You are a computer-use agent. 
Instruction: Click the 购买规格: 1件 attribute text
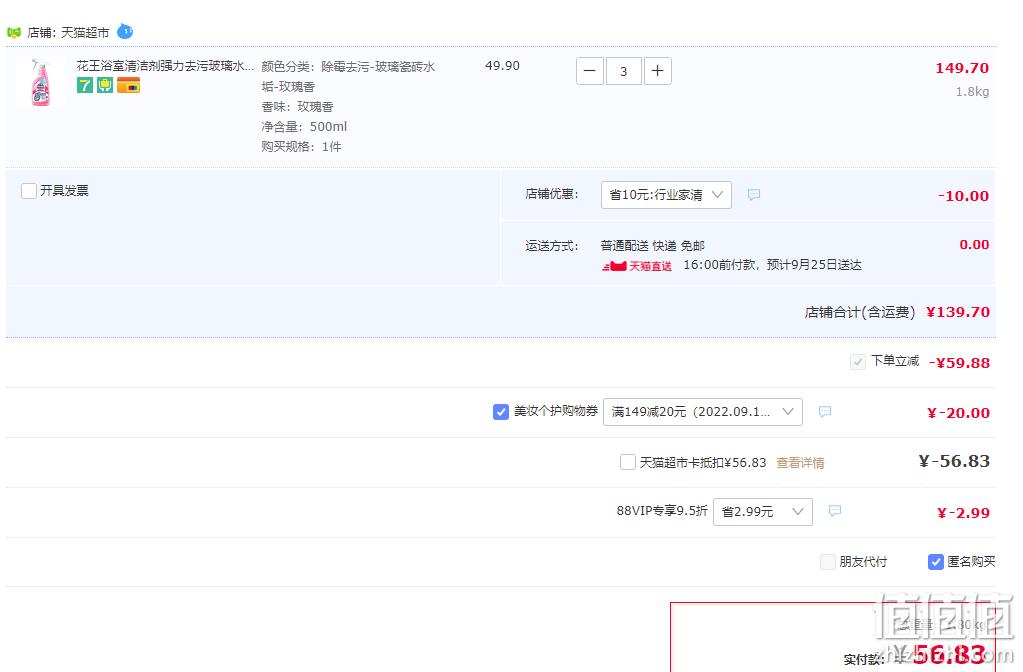[301, 147]
